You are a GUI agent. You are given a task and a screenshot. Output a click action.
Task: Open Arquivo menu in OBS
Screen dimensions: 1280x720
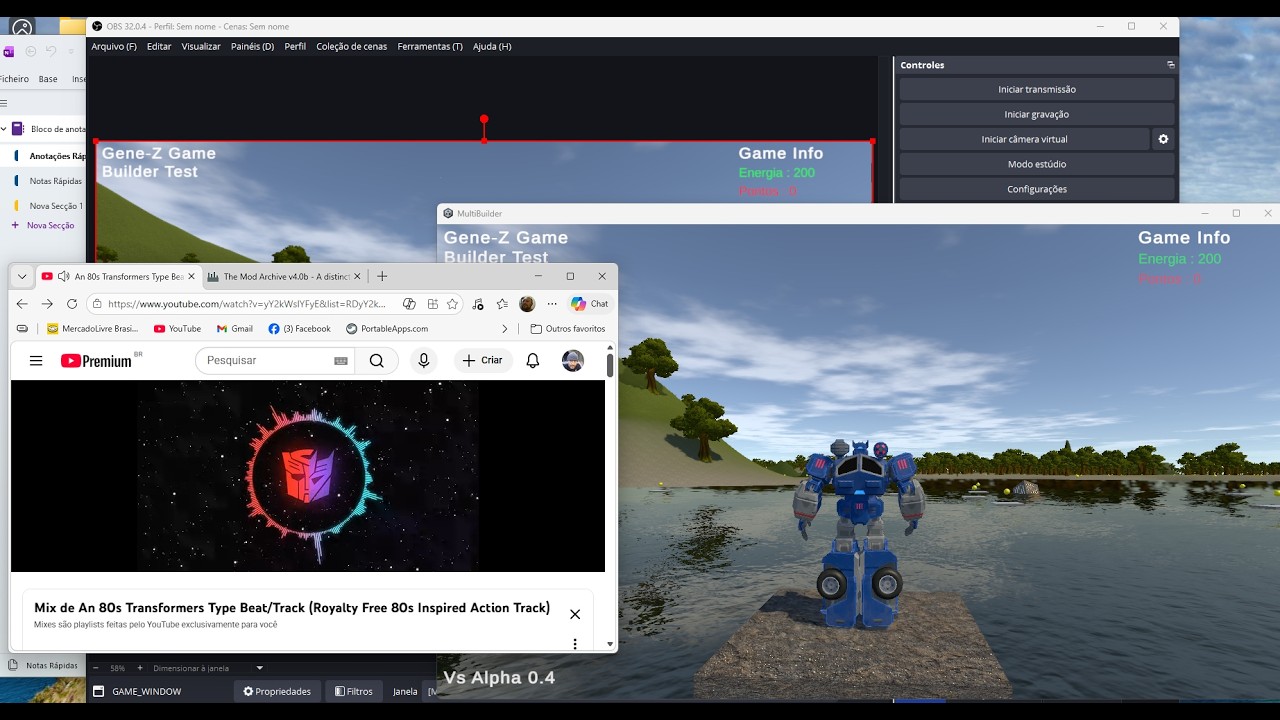tap(114, 46)
